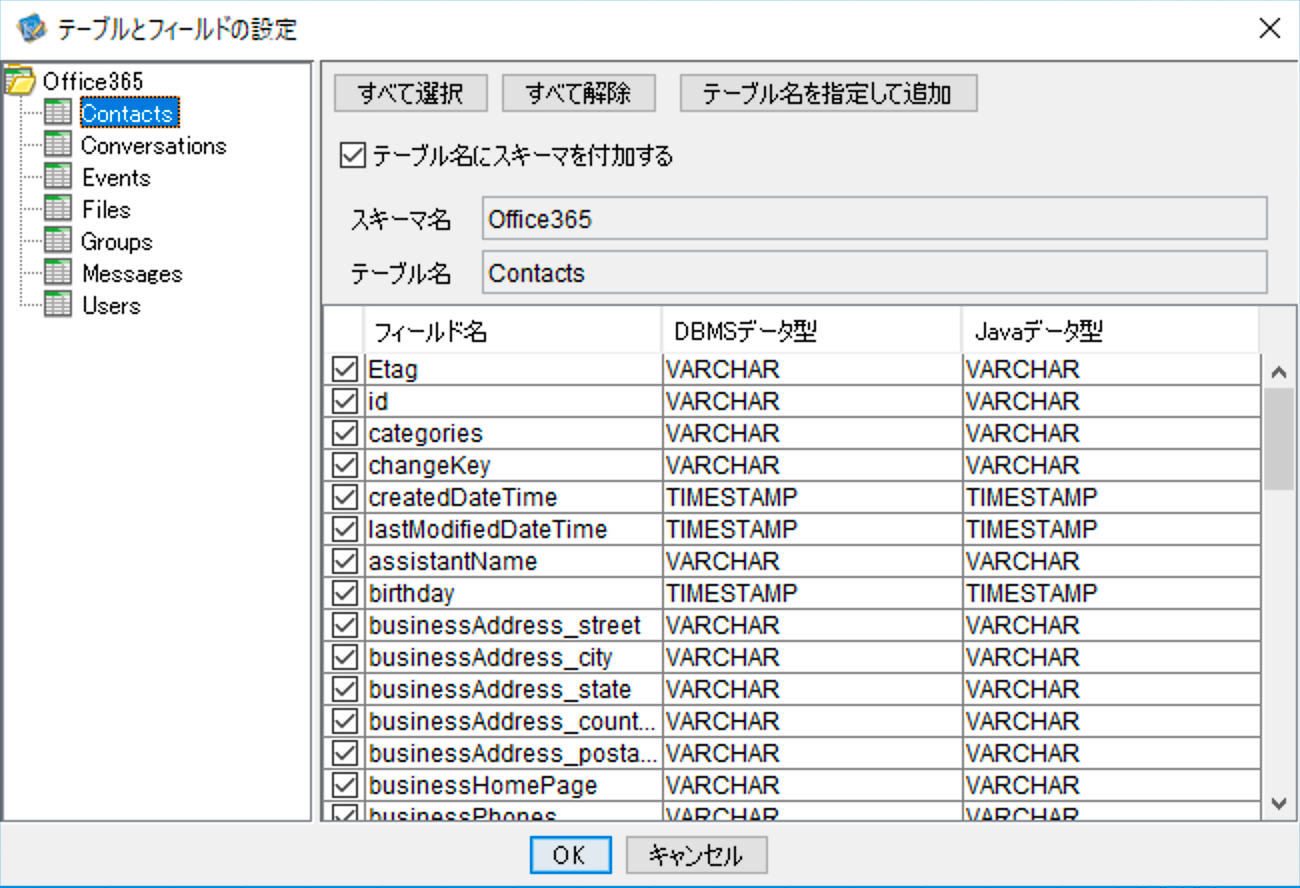Select the Messages tree item label
Screen dimensions: 1300x888
(132, 273)
